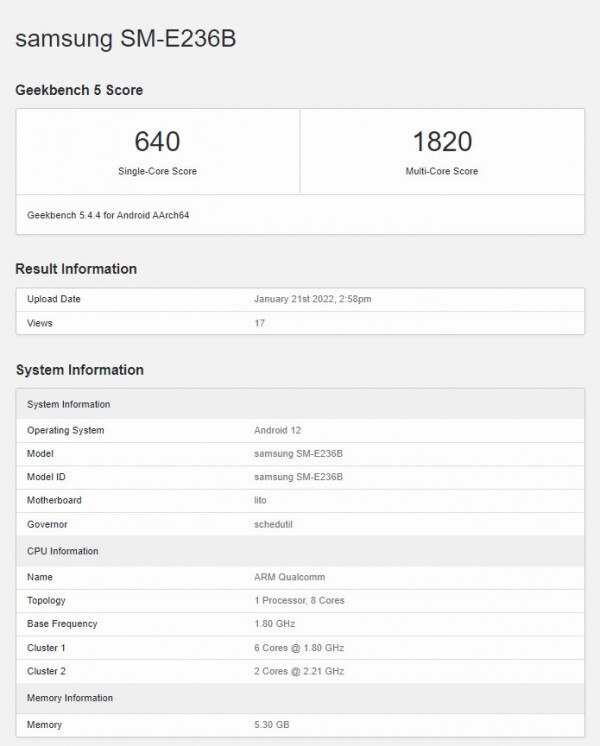Click the CPU Information header row

tap(300, 551)
